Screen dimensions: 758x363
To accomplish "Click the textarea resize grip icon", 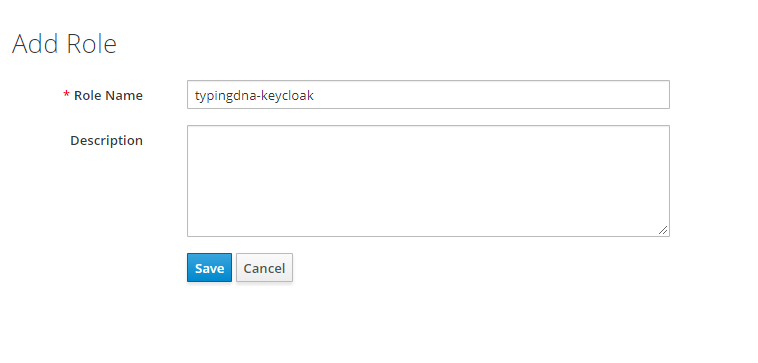I will pos(663,230).
